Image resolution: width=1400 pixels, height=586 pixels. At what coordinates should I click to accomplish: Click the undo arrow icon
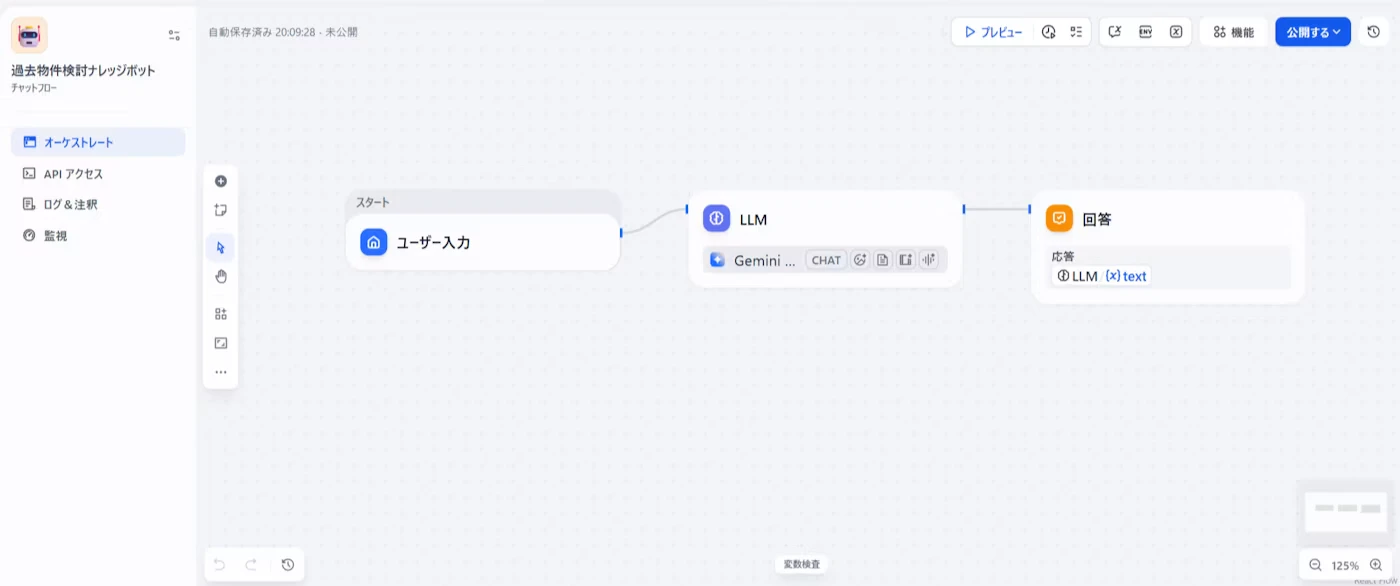tap(220, 565)
